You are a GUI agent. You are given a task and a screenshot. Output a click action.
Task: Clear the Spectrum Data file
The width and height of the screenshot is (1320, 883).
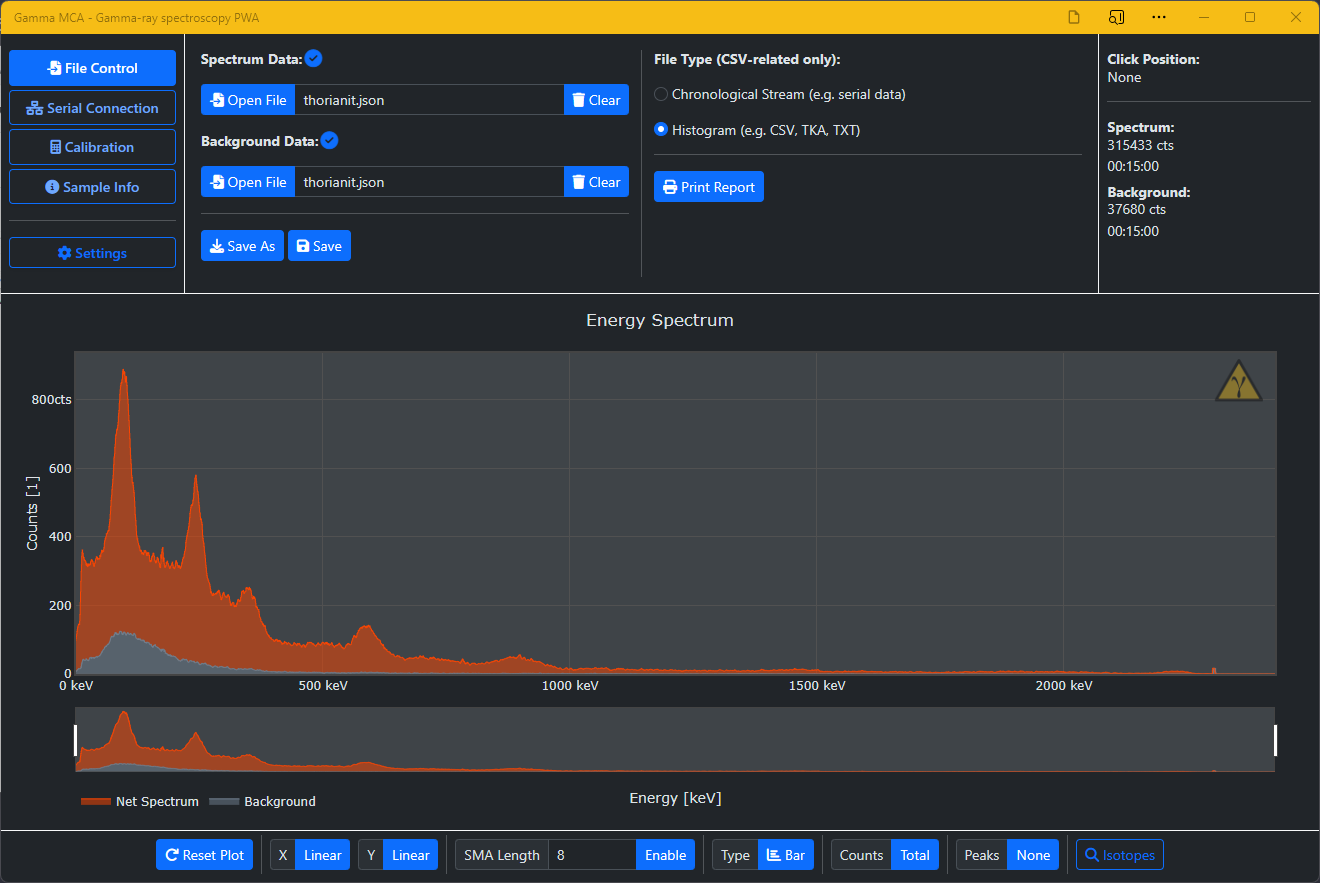(x=596, y=100)
